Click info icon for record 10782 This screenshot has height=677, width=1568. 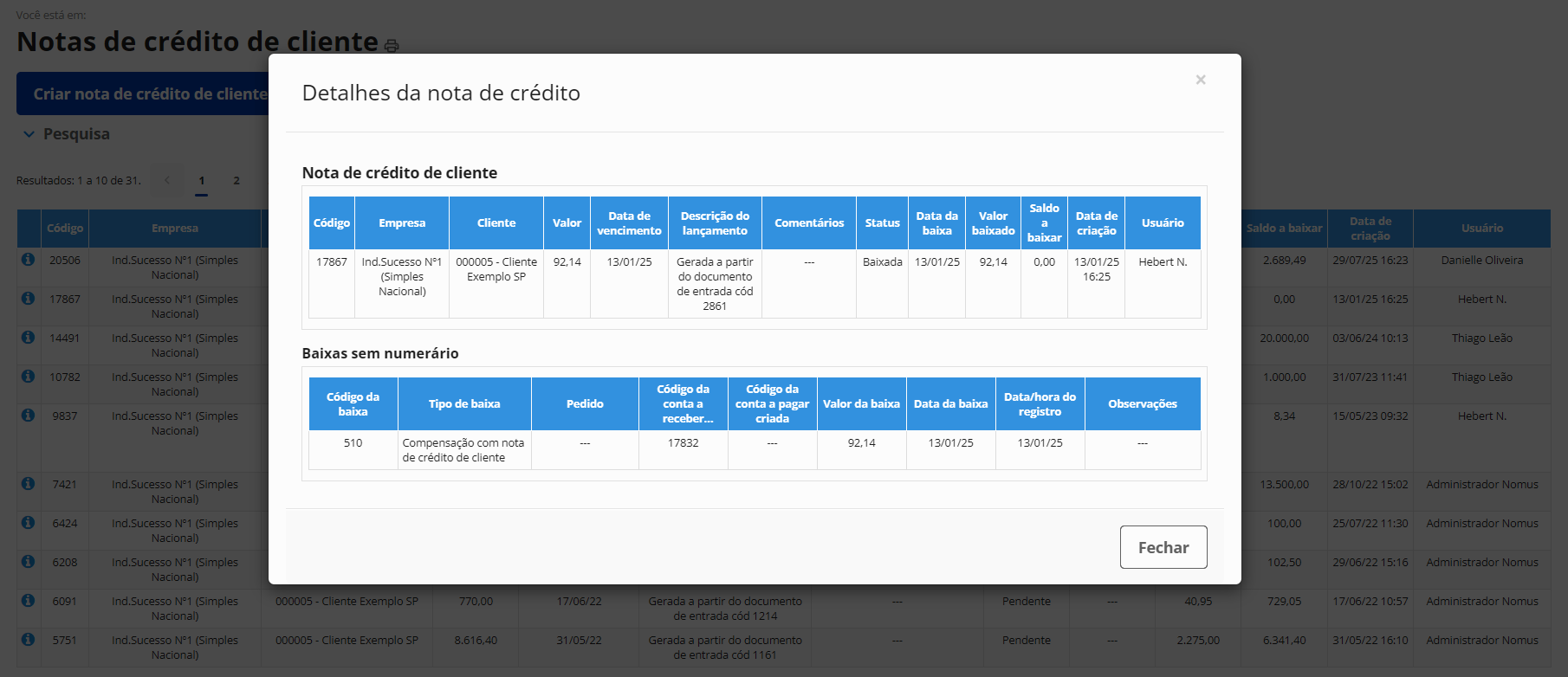pos(28,377)
